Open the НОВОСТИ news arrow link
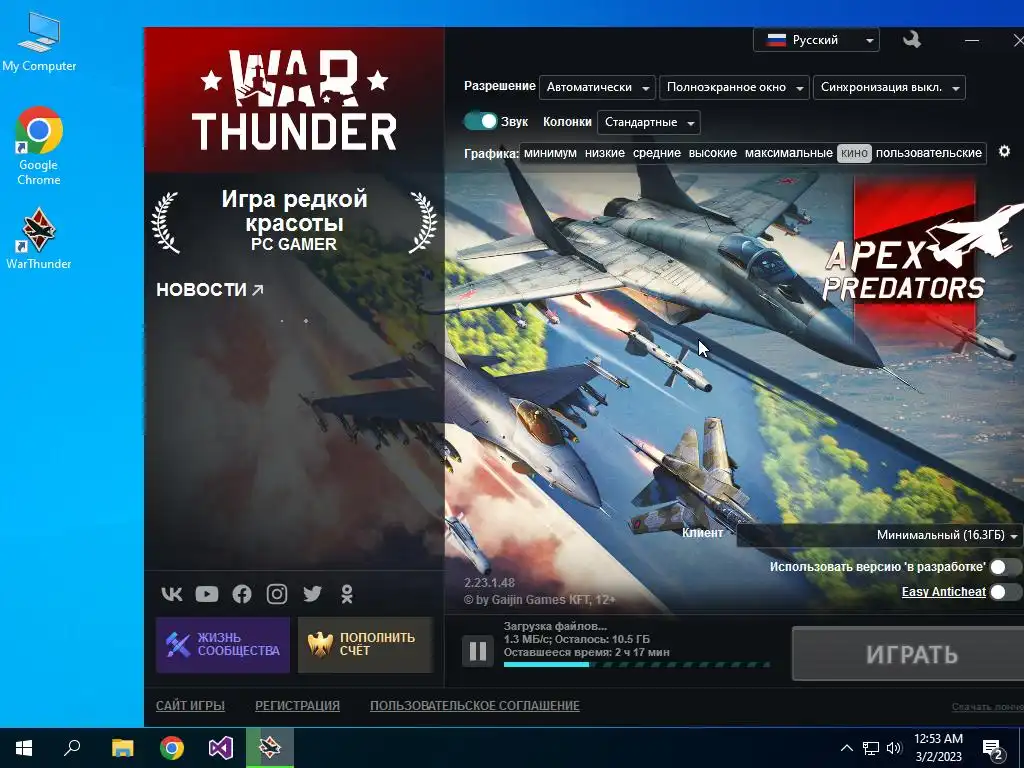 pyautogui.click(x=210, y=289)
